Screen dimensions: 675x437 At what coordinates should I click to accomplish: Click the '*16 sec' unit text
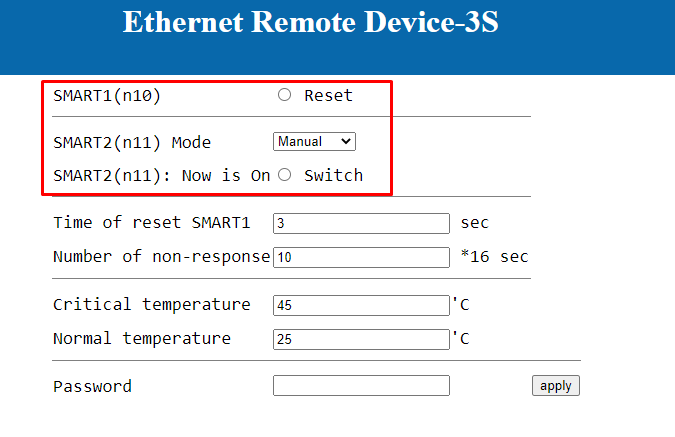[494, 256]
